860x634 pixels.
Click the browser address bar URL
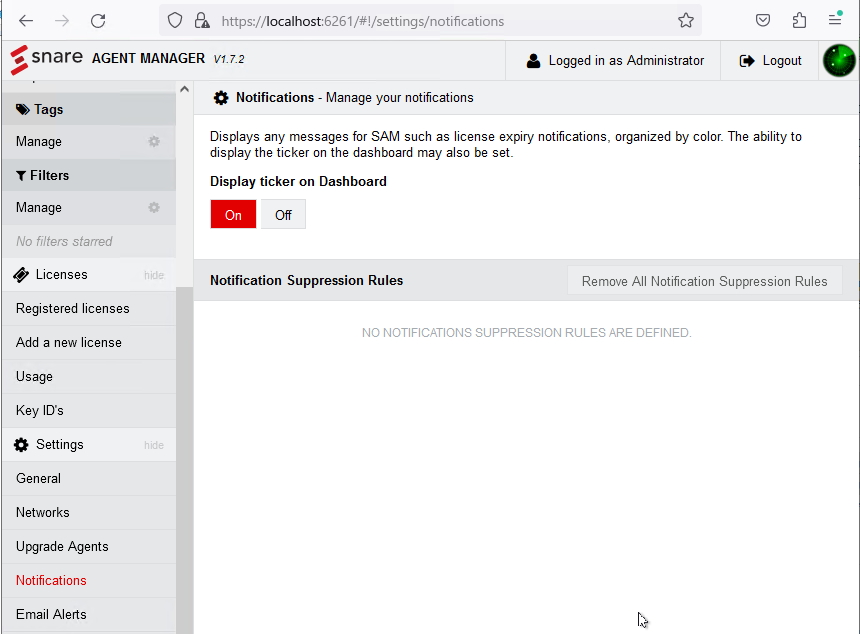363,21
